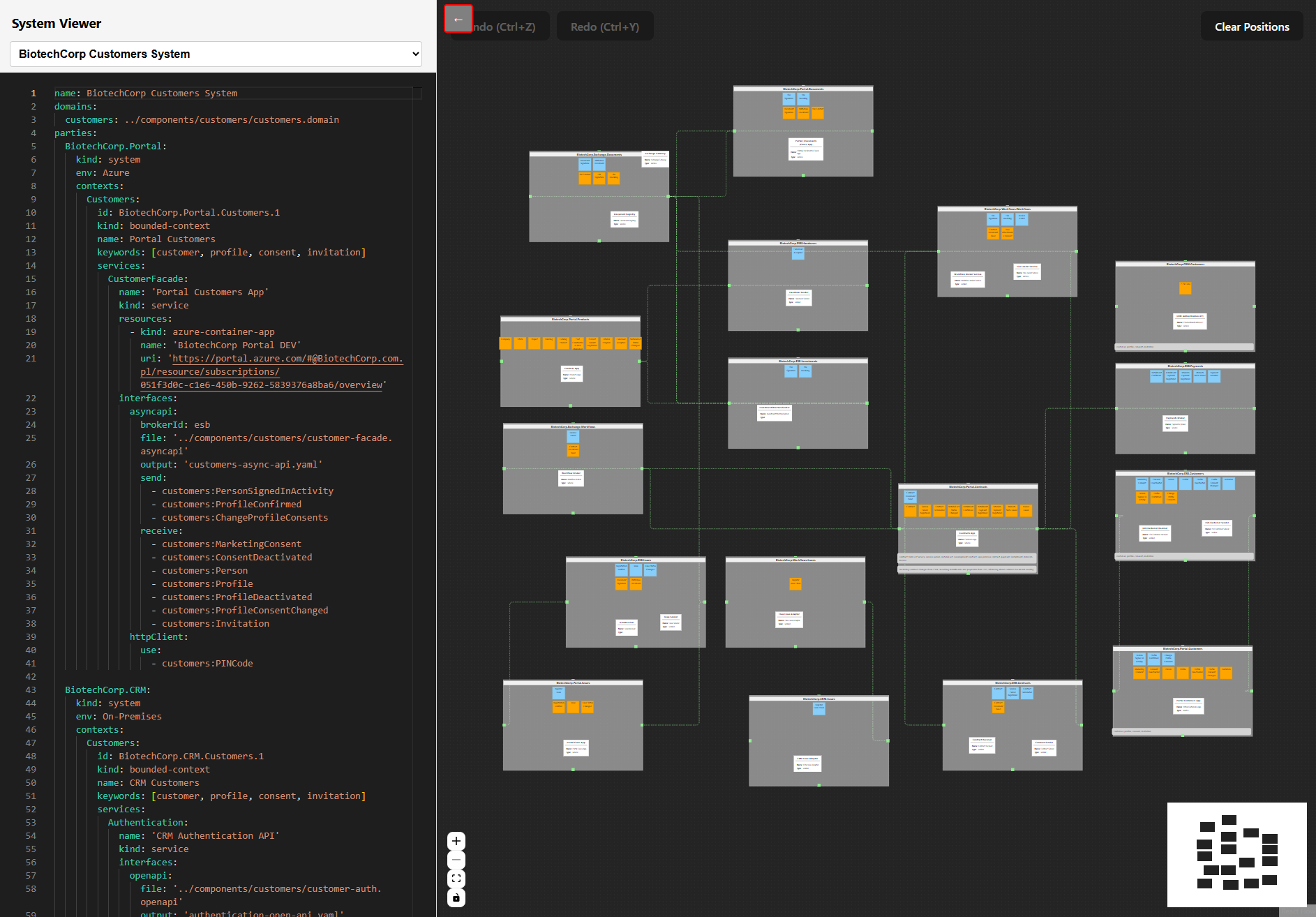
Task: Click the fit view control
Action: 456,879
